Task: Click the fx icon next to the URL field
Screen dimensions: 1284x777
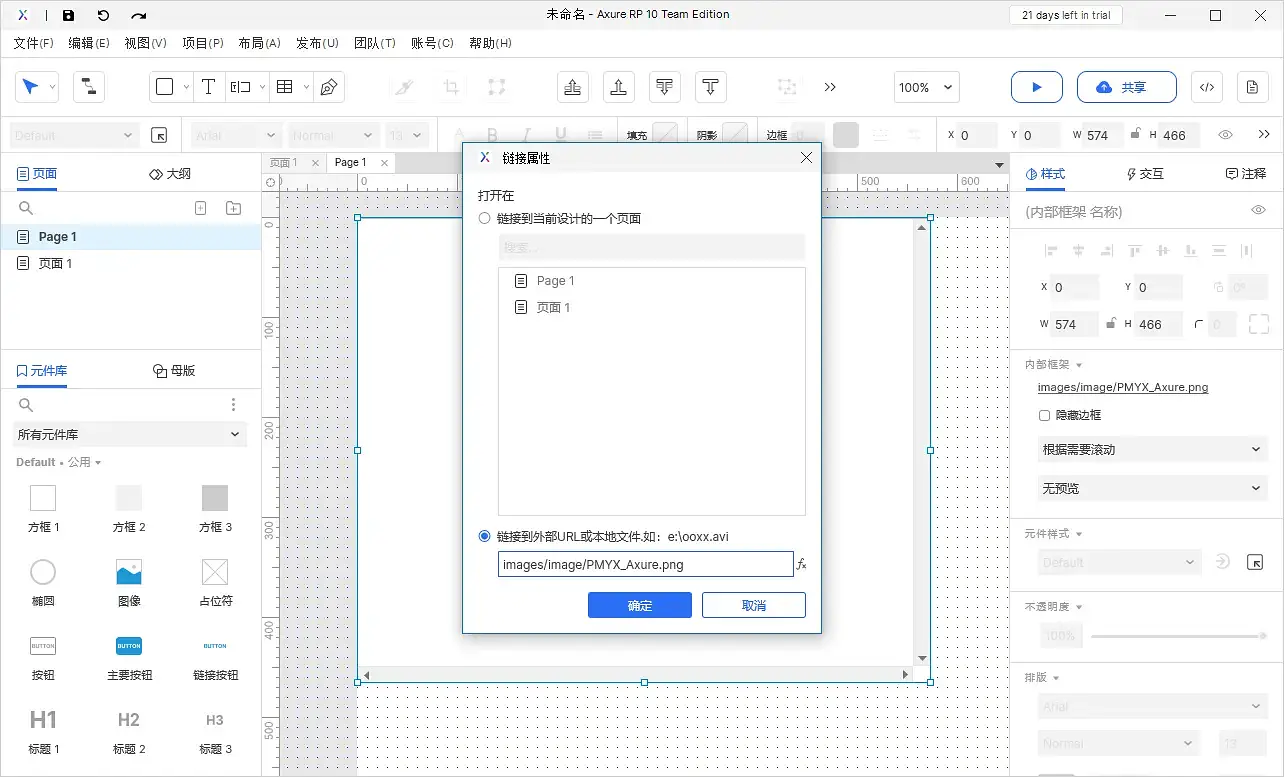Action: pos(801,564)
